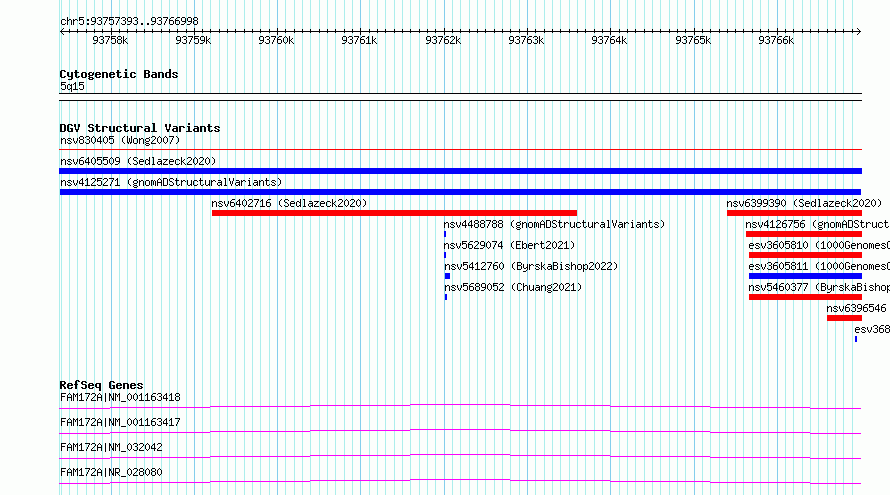Select the FAM172A|NM_001163418 gene label
Viewport: 890px width, 495px height.
(x=120, y=397)
